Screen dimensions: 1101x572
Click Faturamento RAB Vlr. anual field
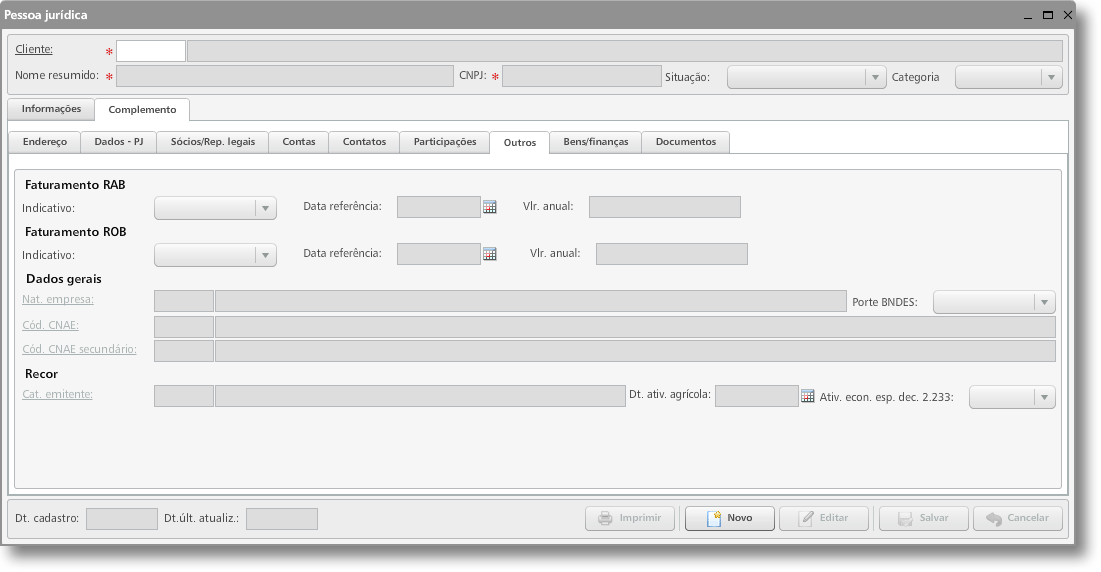tap(664, 207)
